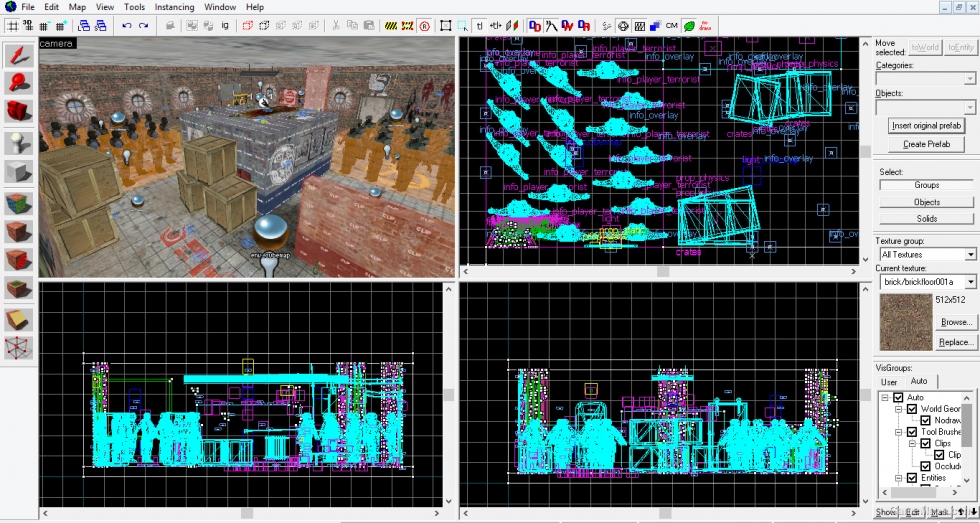The width and height of the screenshot is (980, 523).
Task: Switch to the Auto visgroups tab
Action: 919,381
